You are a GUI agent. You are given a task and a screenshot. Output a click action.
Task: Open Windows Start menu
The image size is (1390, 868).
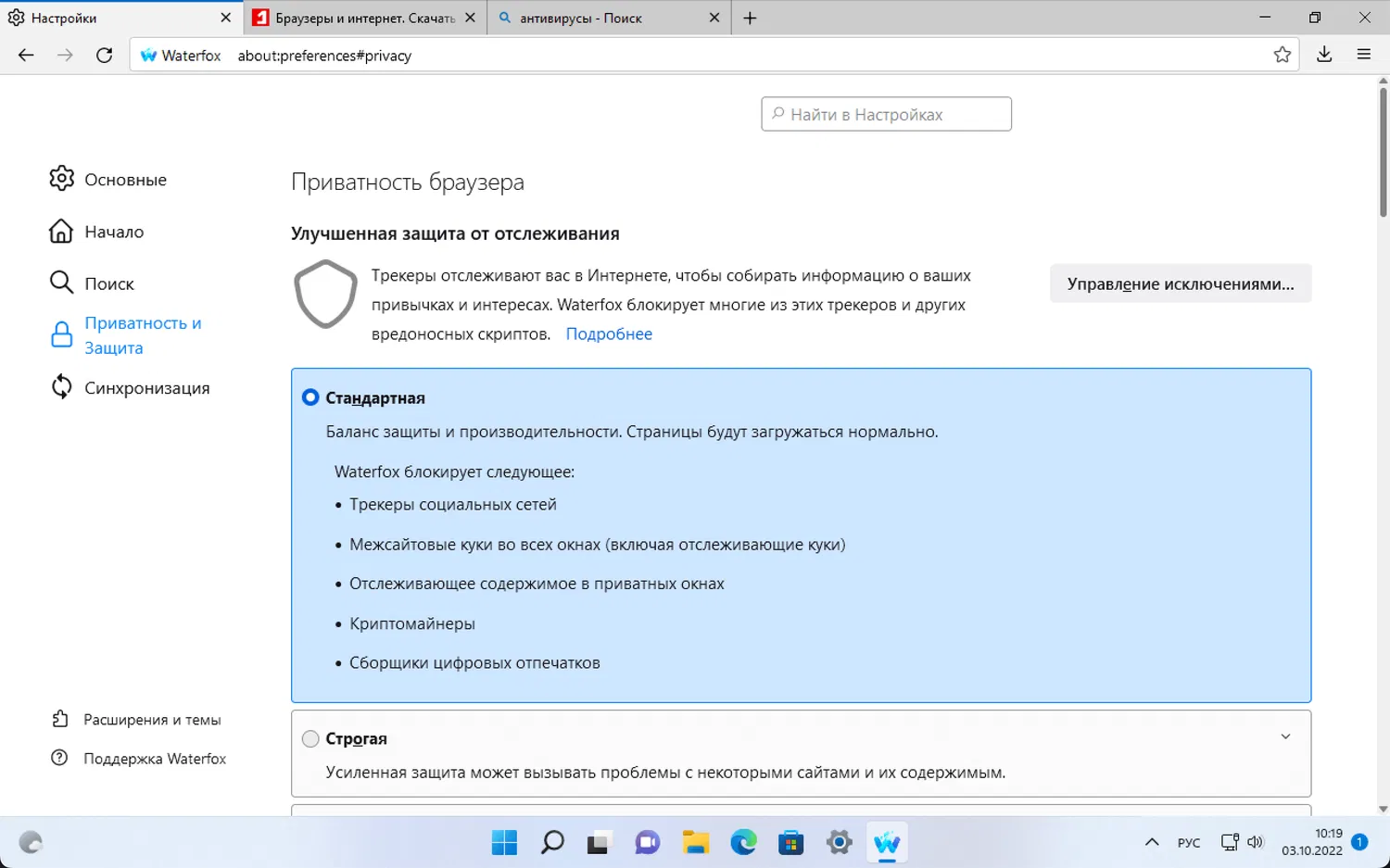click(x=504, y=842)
